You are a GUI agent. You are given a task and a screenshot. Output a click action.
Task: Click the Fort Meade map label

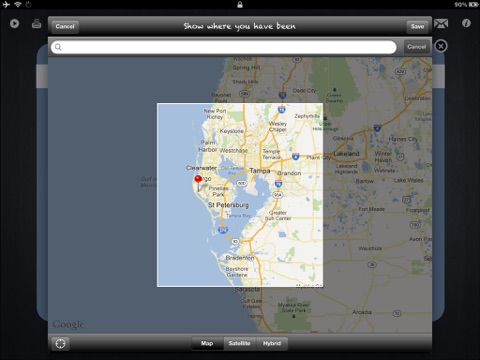(x=371, y=209)
